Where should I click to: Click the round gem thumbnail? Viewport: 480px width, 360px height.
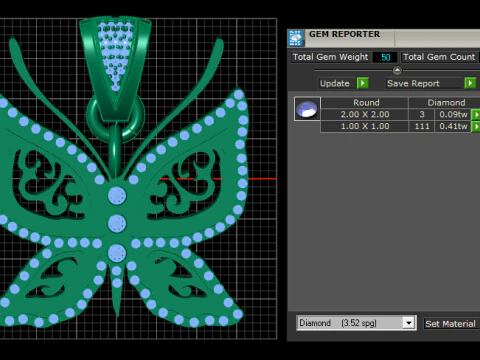(x=307, y=109)
